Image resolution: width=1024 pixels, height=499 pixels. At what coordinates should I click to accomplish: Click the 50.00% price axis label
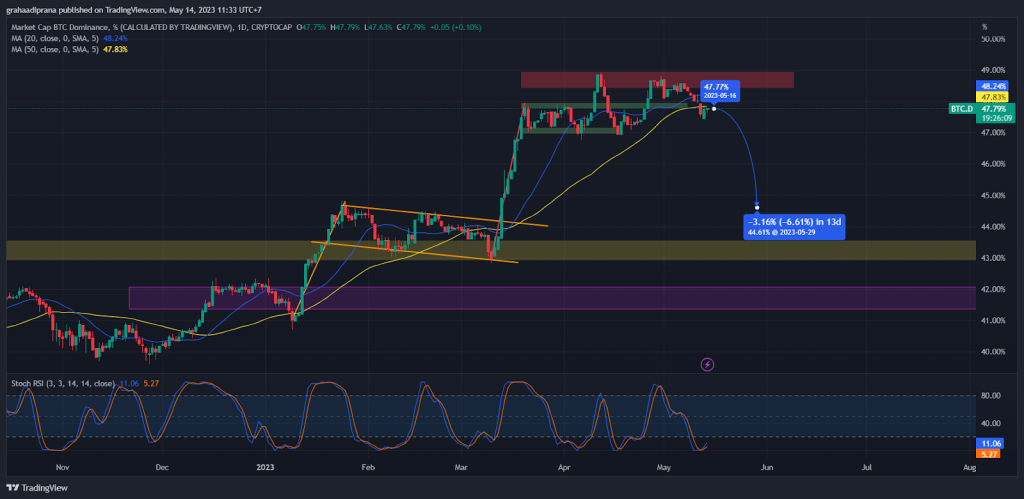click(993, 39)
